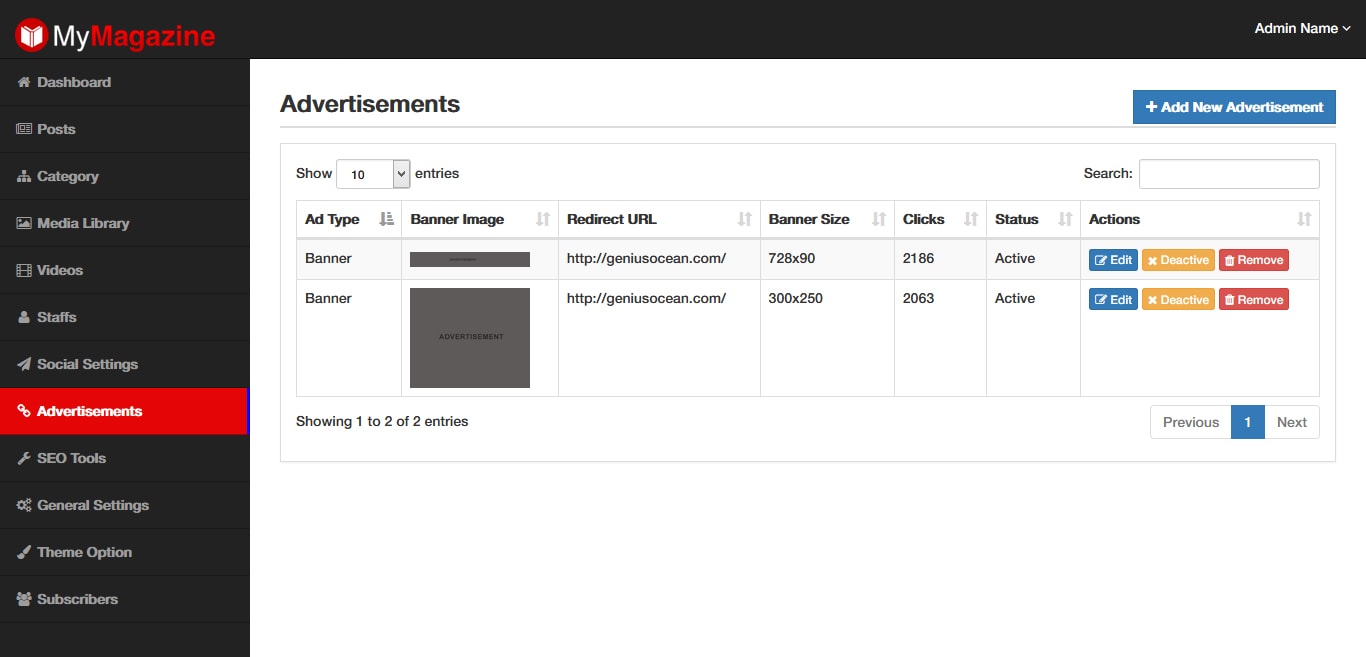Click the 300x250 advertisement banner thumbnail
Screen dimensions: 1366x657
(x=470, y=338)
